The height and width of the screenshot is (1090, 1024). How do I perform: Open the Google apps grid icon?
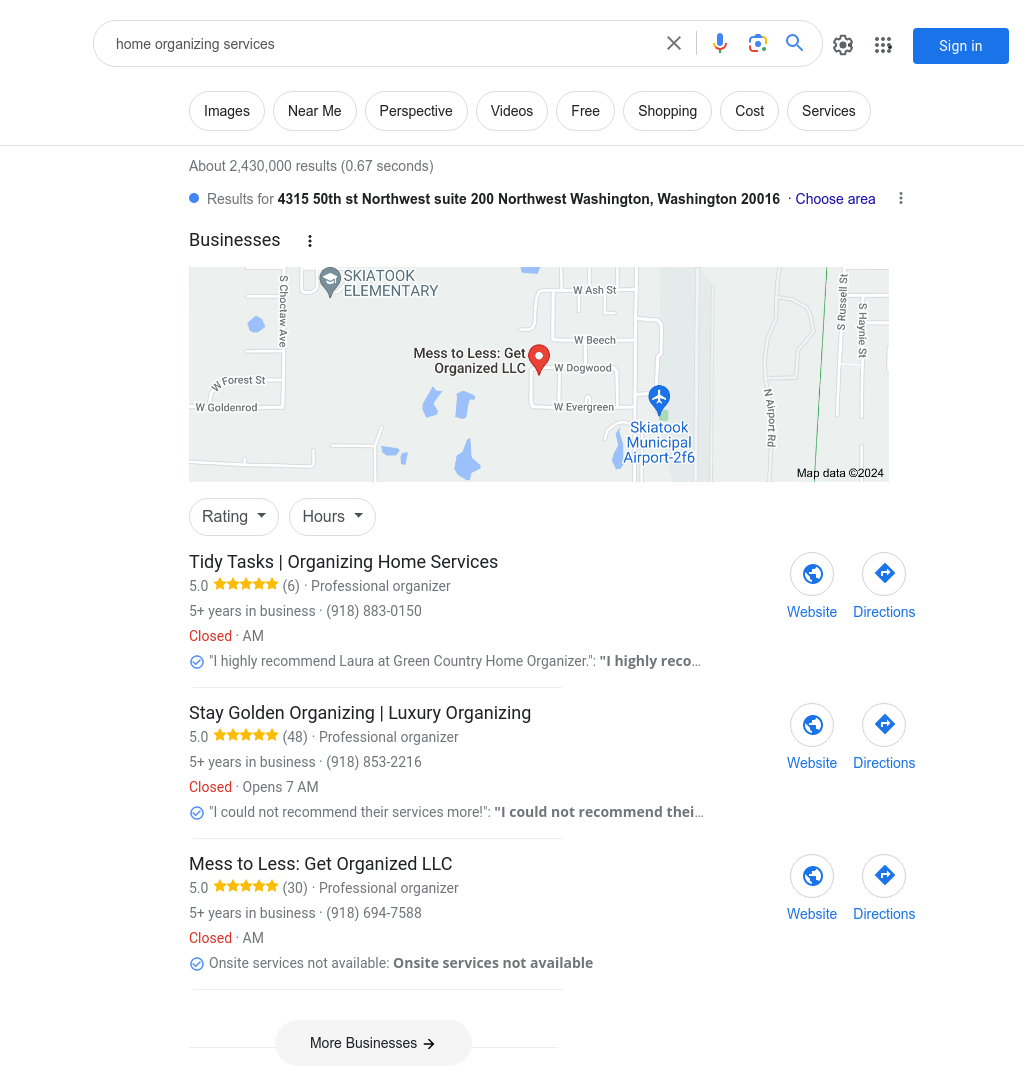[883, 45]
